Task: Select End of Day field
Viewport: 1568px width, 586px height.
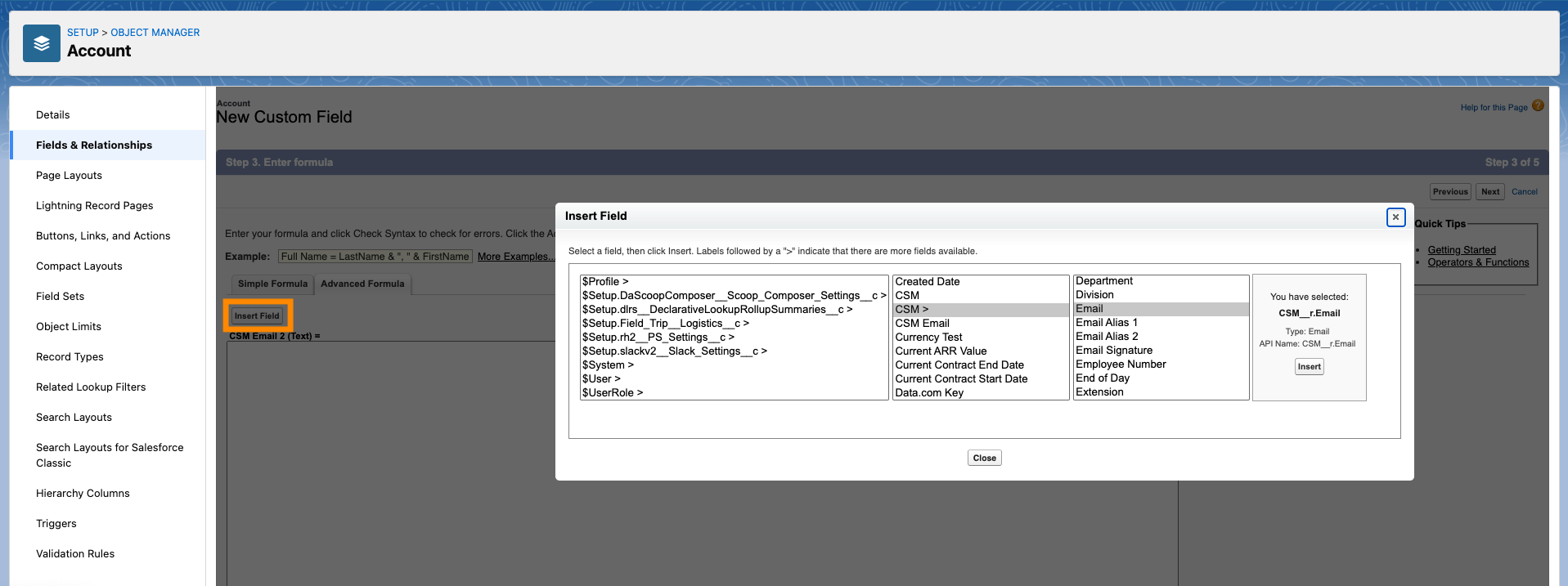Action: click(x=1161, y=378)
